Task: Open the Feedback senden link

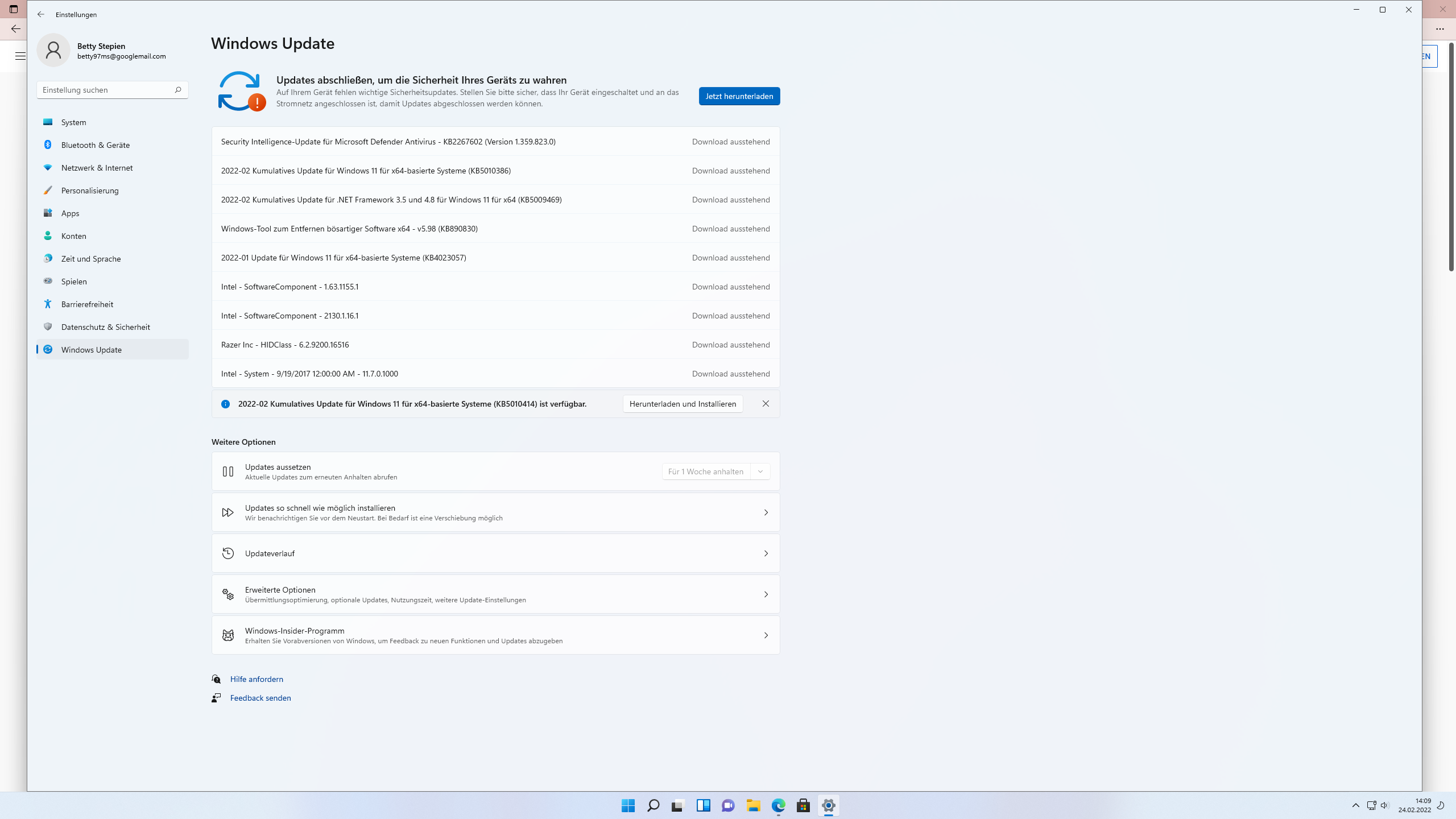Action: (x=260, y=698)
